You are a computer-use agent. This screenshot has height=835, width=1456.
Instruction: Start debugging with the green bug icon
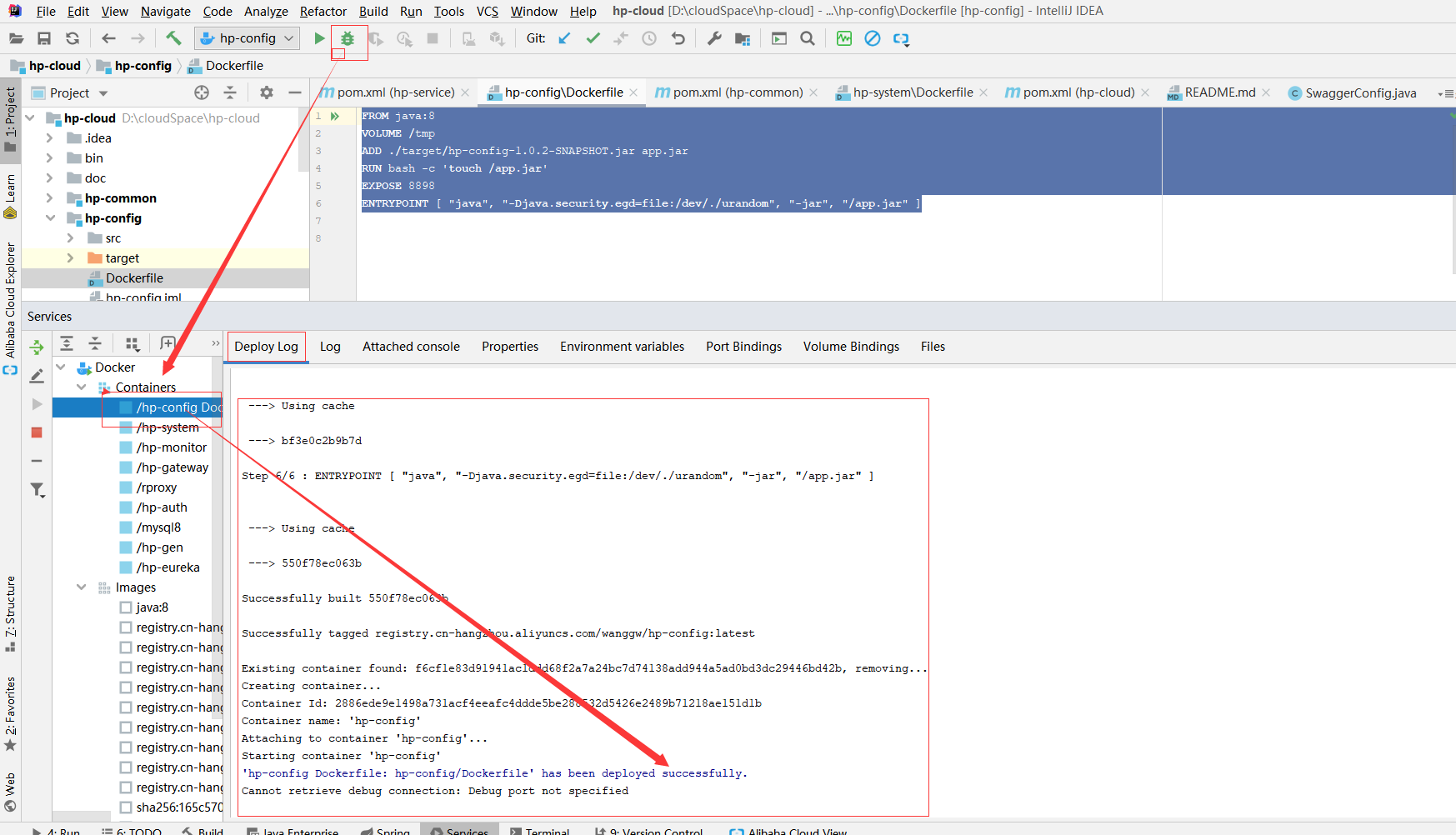click(x=348, y=38)
